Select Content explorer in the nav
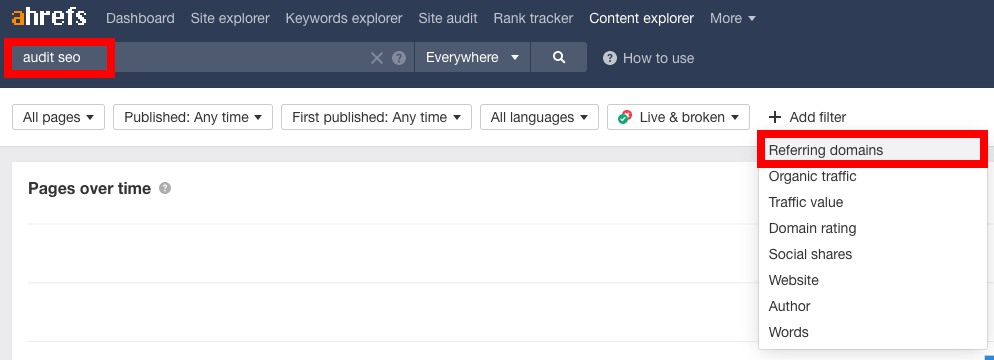The width and height of the screenshot is (994, 360). [x=642, y=18]
